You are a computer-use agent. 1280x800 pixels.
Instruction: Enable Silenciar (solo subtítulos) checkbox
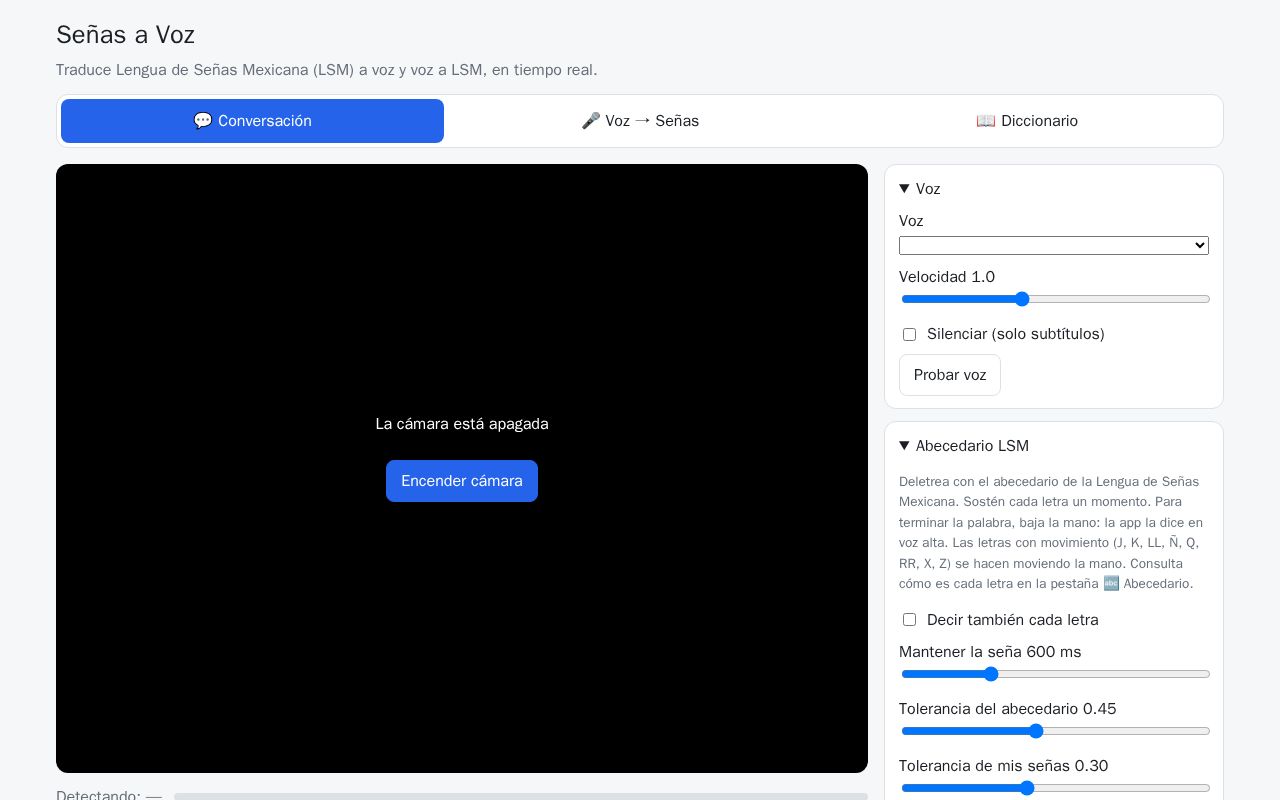coord(909,334)
